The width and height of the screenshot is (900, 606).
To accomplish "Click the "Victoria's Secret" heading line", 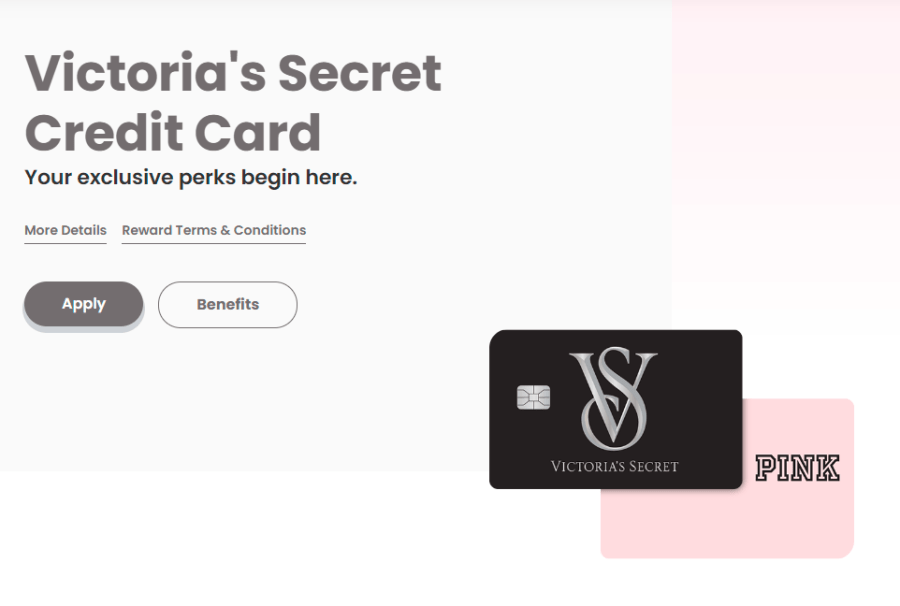I will coord(233,73).
